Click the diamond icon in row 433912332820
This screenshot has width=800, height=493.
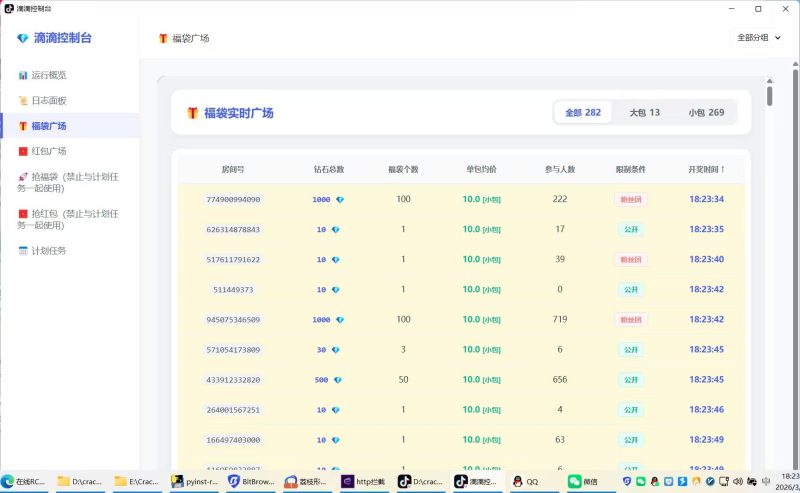point(337,380)
